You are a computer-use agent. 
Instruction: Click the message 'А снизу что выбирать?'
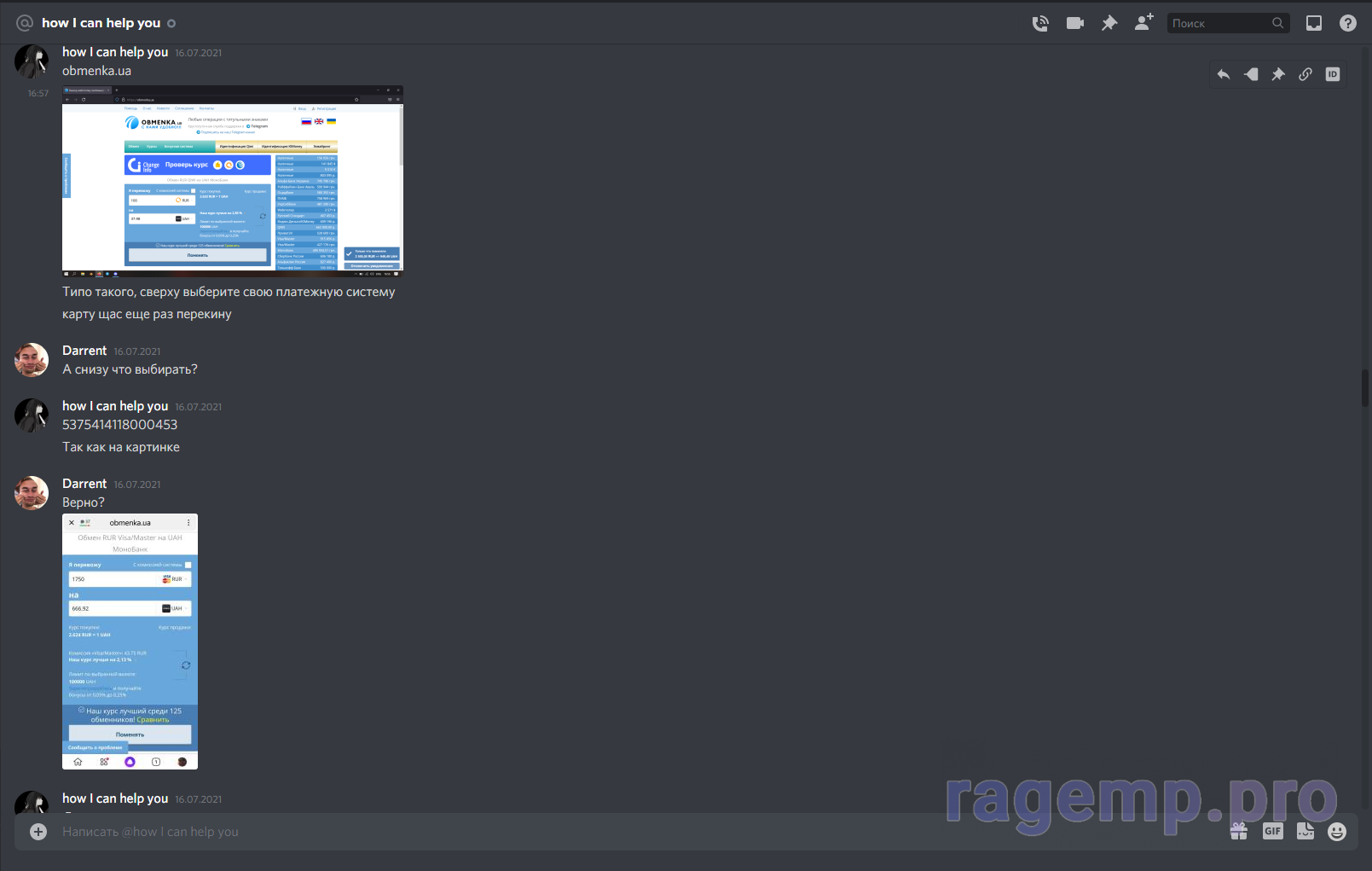(130, 369)
